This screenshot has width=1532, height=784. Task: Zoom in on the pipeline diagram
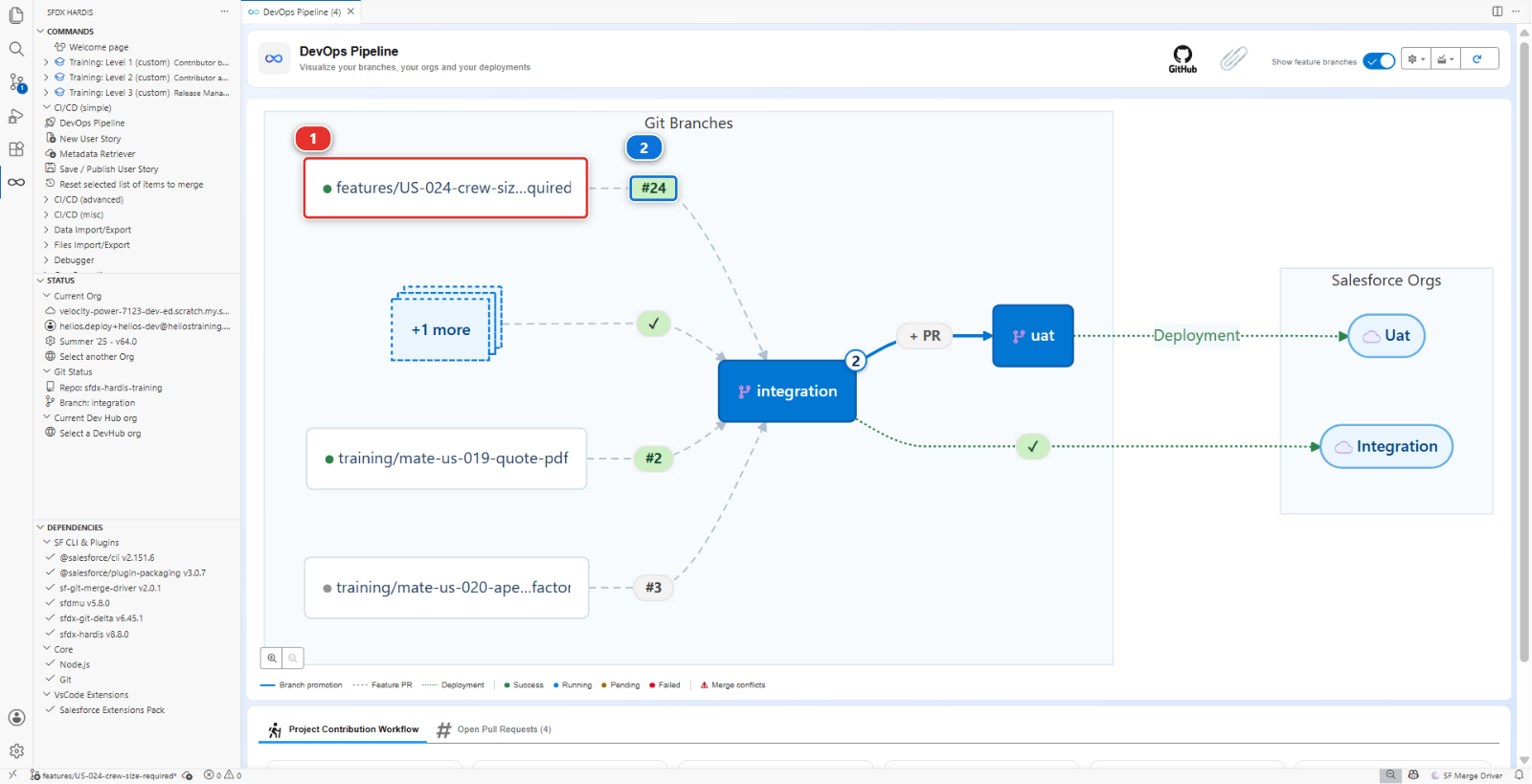[272, 658]
